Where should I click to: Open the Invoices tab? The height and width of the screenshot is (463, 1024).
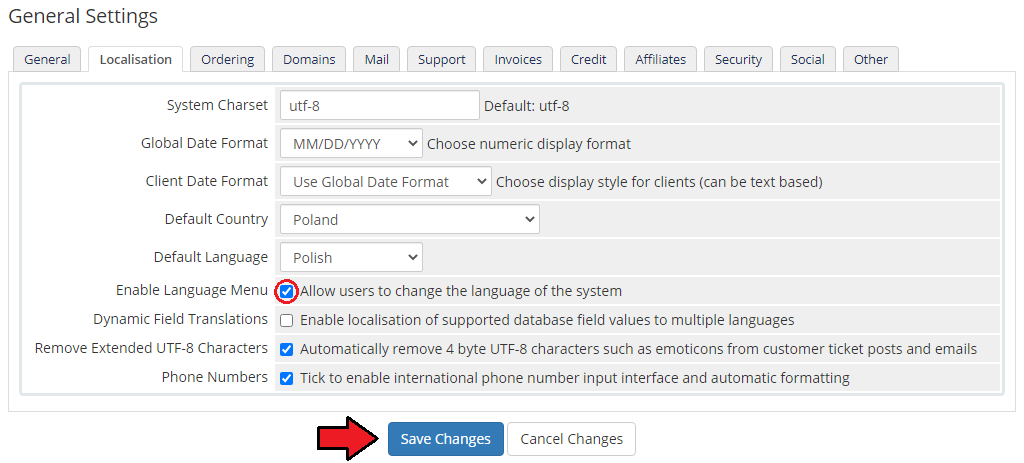tap(518, 59)
